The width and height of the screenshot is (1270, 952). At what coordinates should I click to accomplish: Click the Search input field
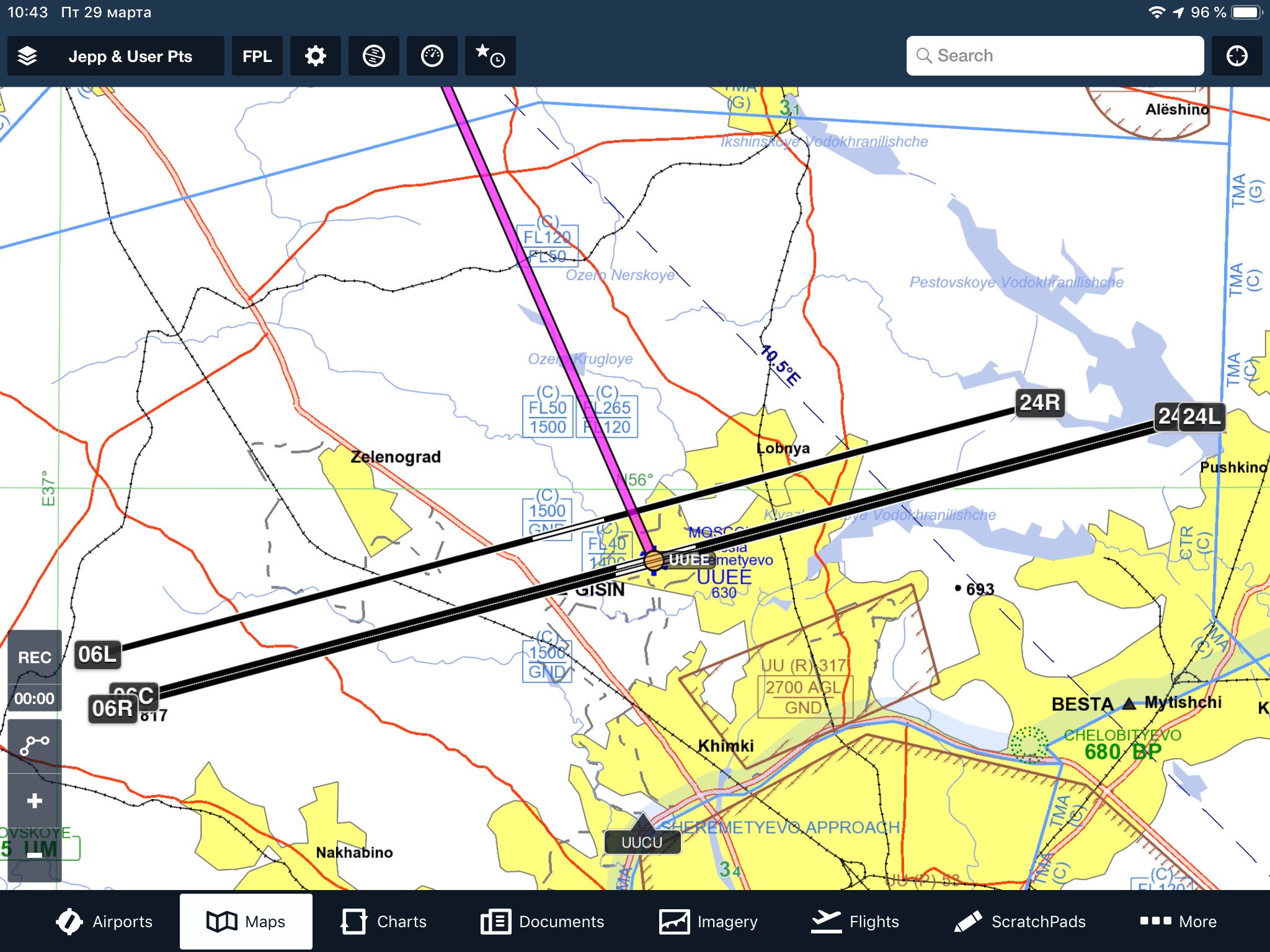(x=1054, y=56)
